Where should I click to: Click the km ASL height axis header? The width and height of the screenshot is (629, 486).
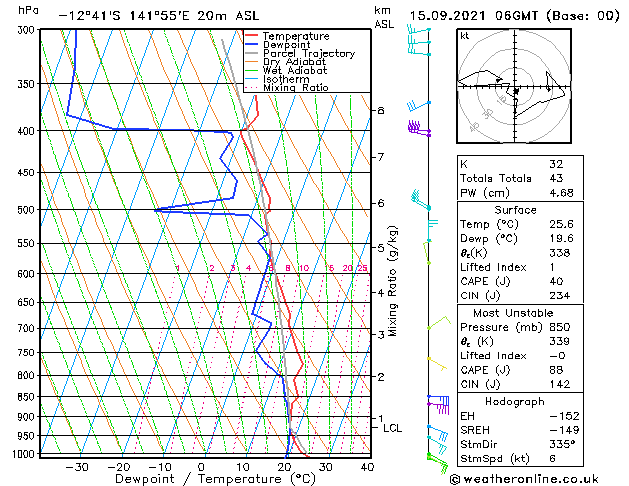pos(384,17)
